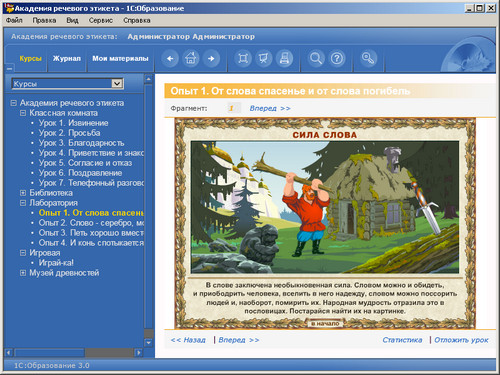
Task: Open the Файл menu
Action: coord(14,20)
